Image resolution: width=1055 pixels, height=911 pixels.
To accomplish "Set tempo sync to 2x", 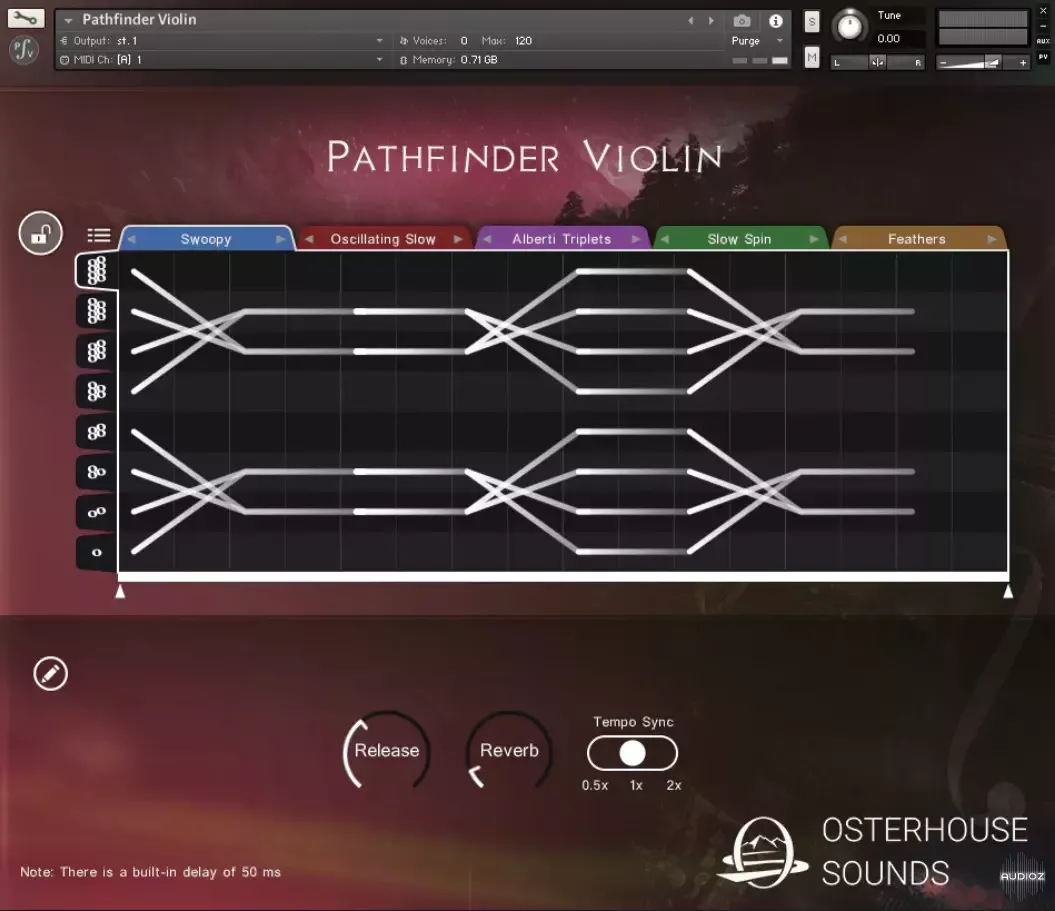I will pyautogui.click(x=674, y=785).
